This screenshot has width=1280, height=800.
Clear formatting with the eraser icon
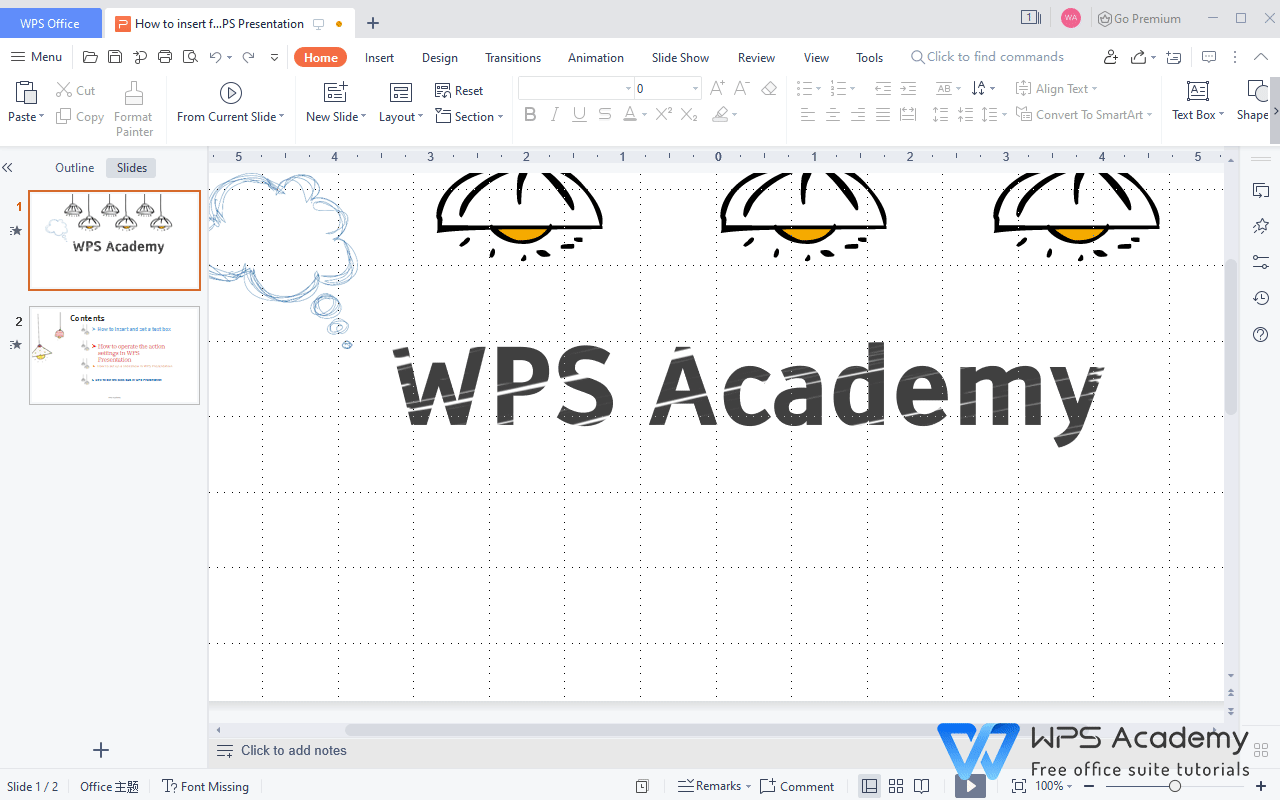[769, 89]
